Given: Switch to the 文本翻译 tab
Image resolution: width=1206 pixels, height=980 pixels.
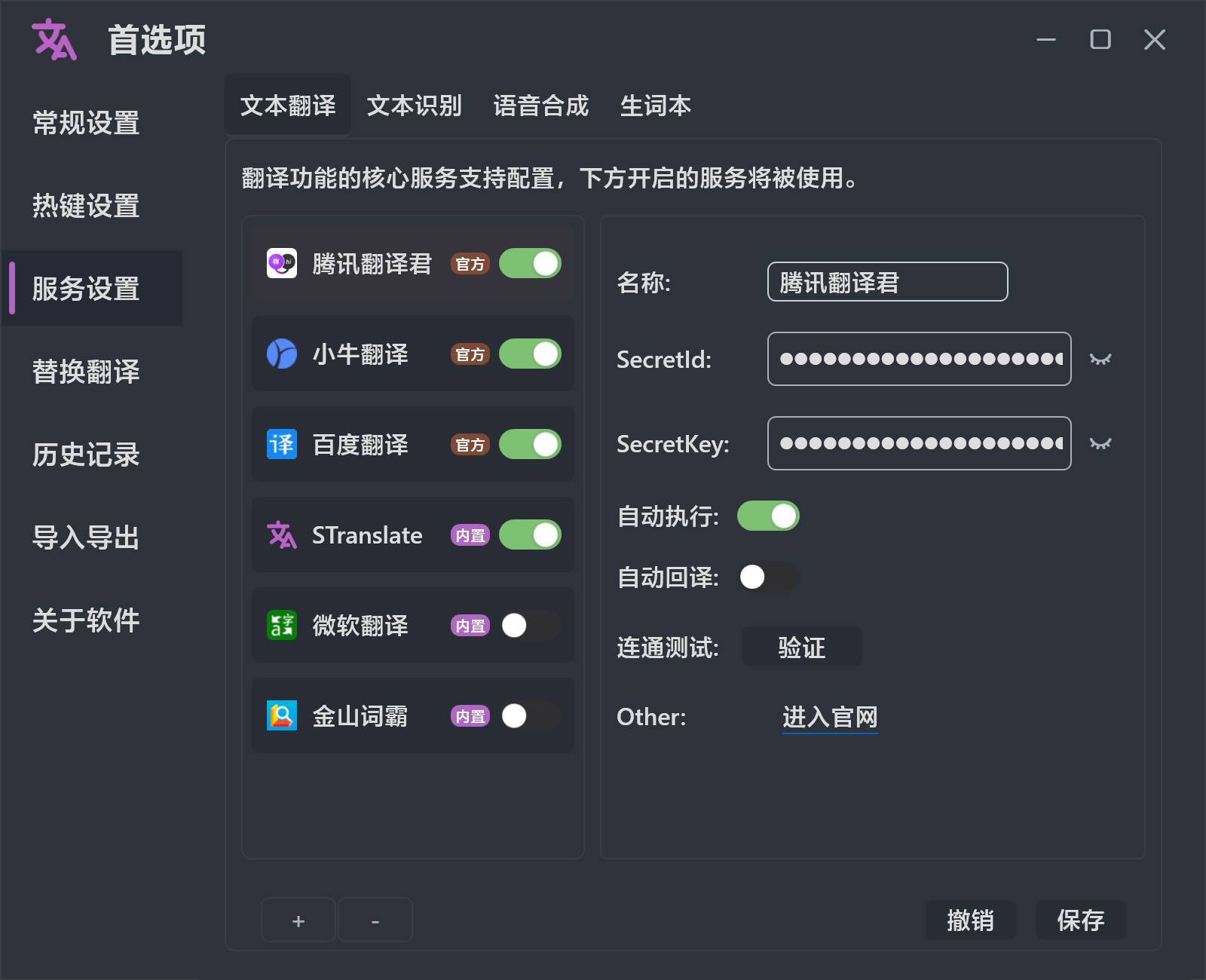Looking at the screenshot, I should tap(288, 106).
